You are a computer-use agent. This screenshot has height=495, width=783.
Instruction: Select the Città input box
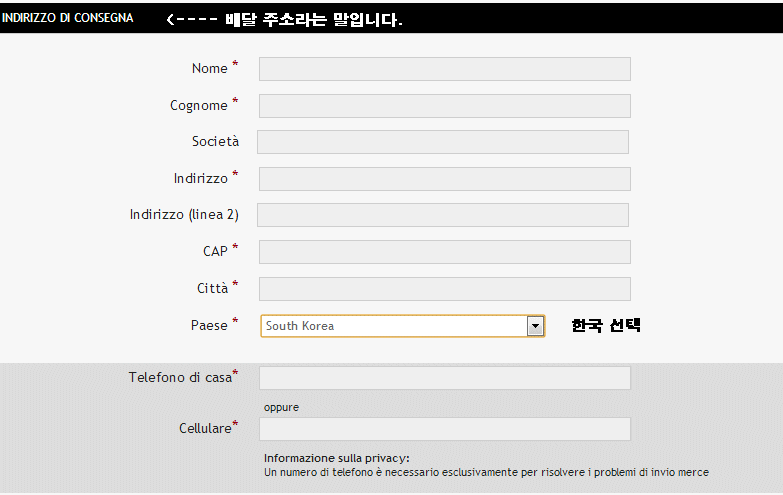pyautogui.click(x=444, y=289)
